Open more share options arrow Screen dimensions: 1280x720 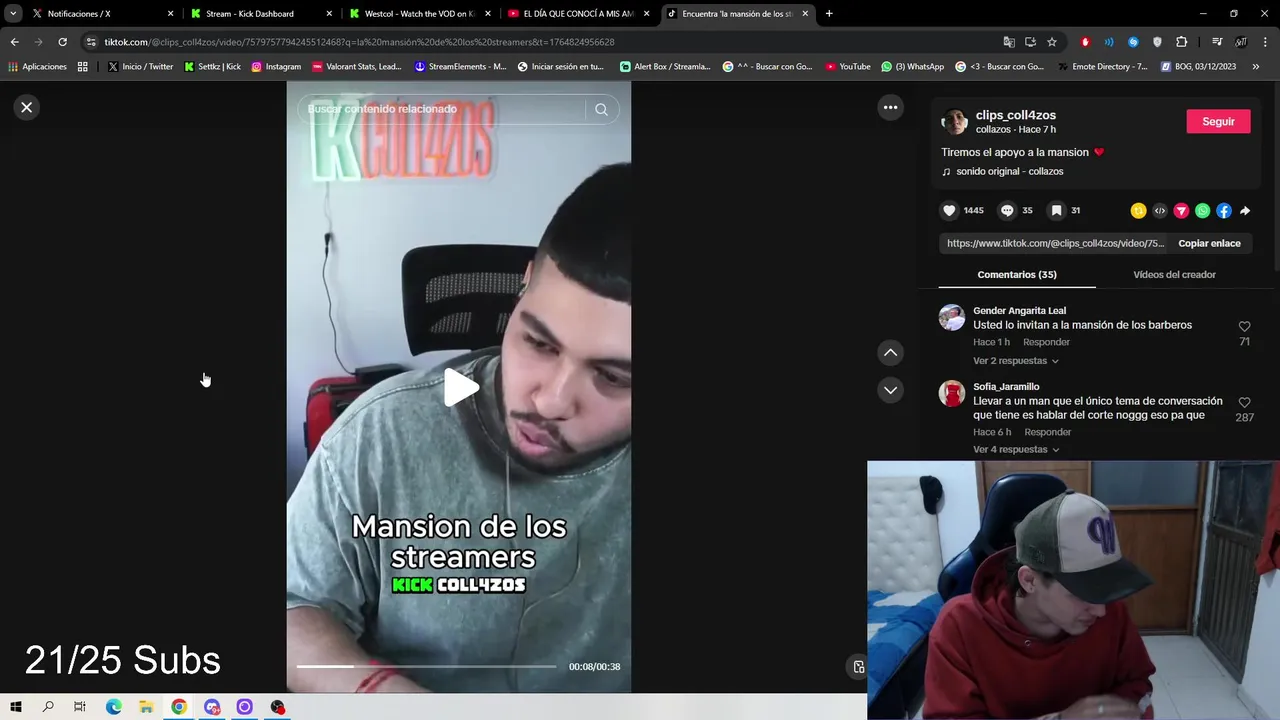click(x=1245, y=211)
